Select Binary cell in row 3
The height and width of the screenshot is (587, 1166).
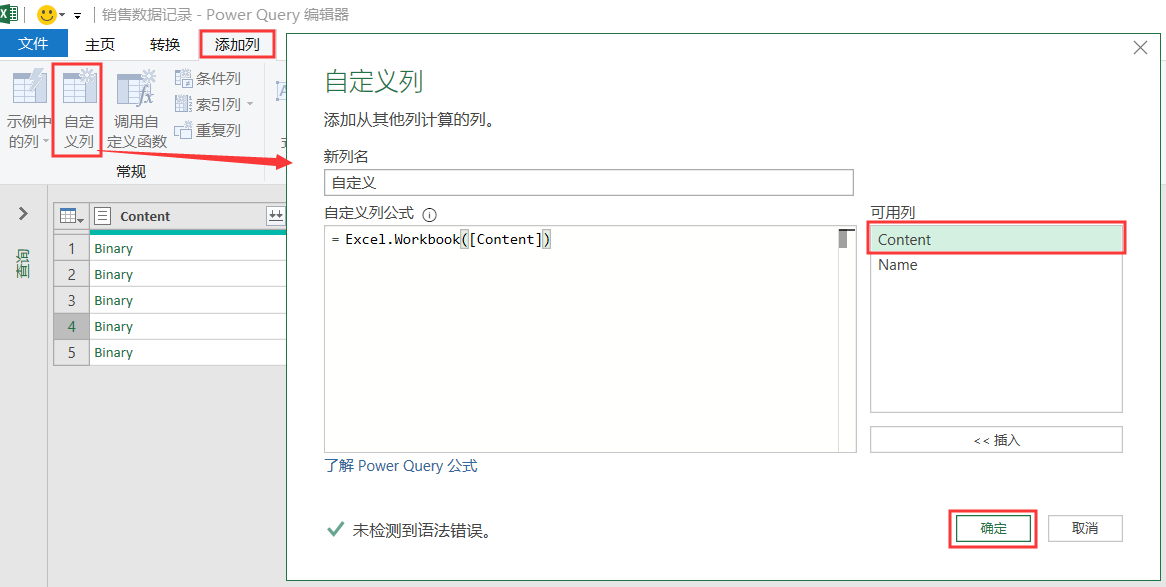[x=187, y=301]
